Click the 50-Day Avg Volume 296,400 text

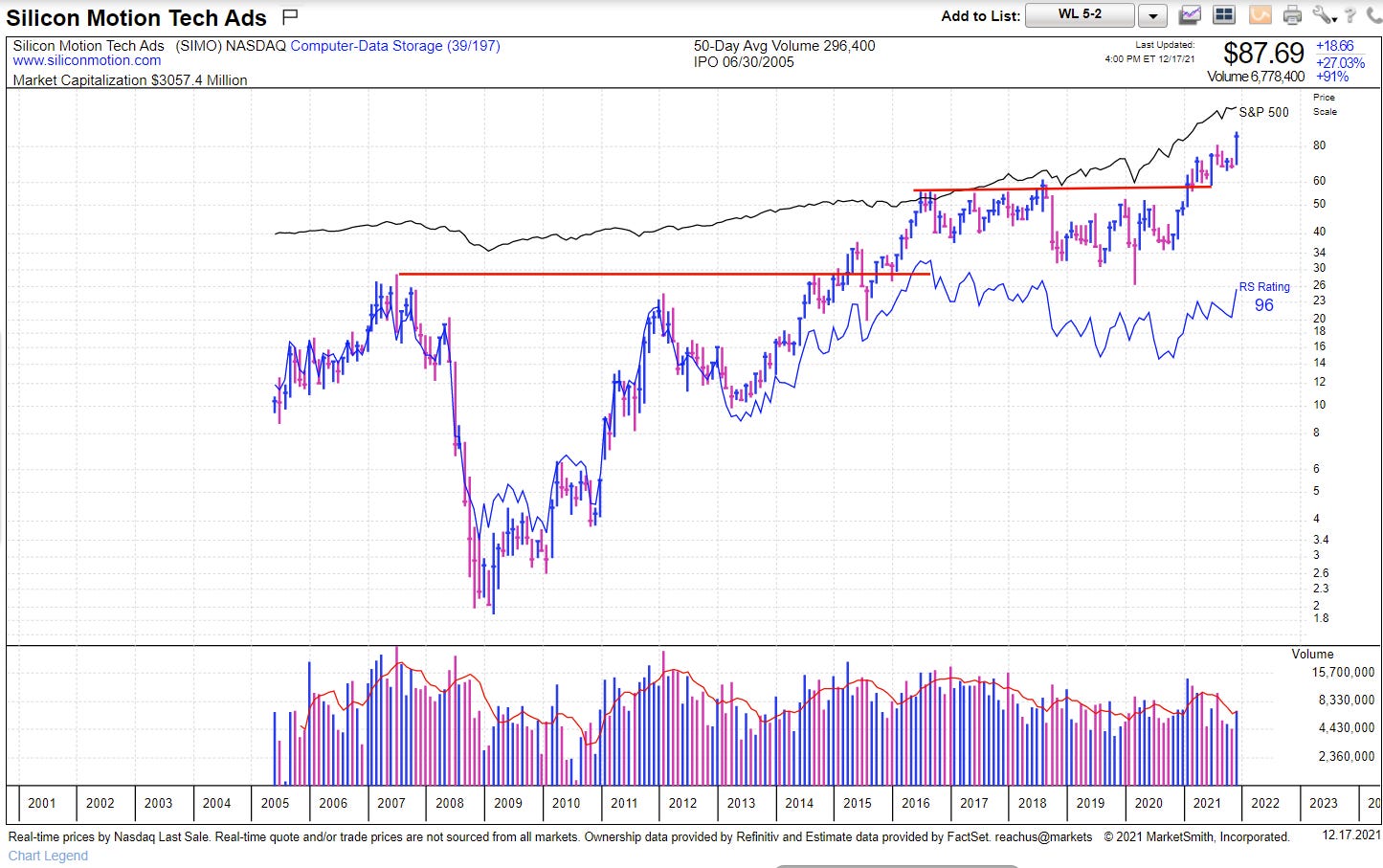[x=784, y=46]
